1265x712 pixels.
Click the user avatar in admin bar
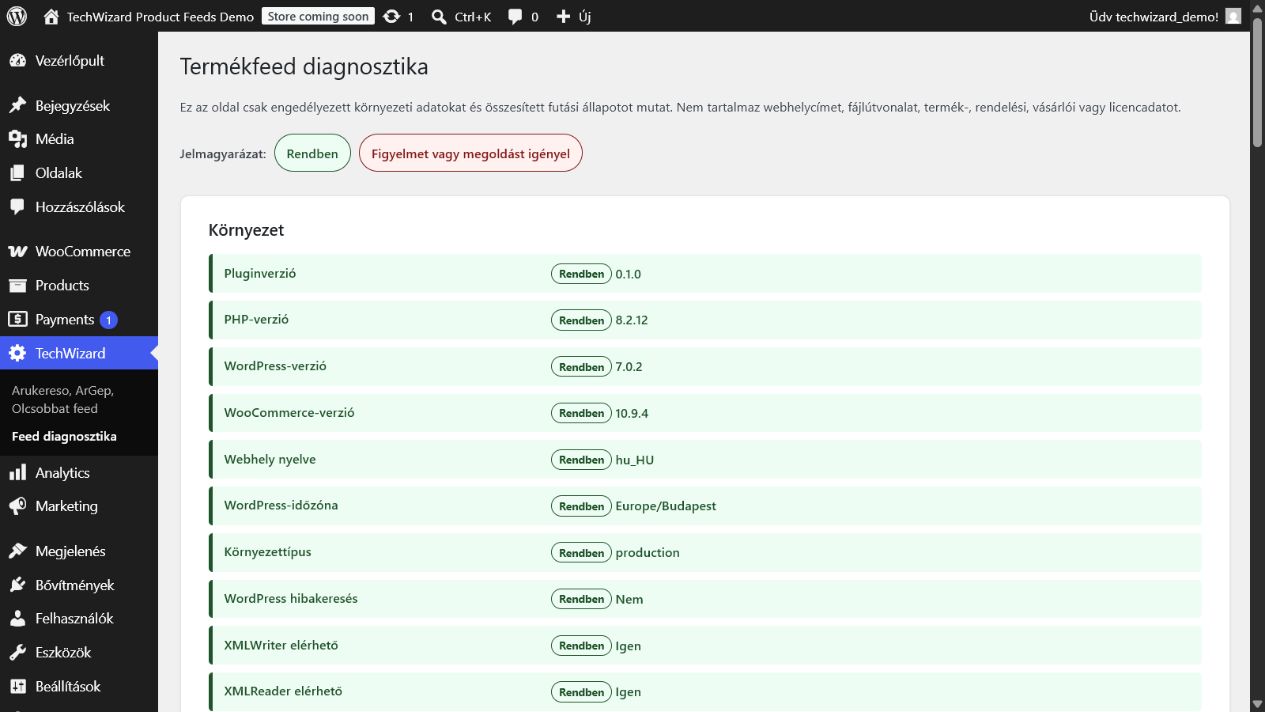coord(1233,16)
